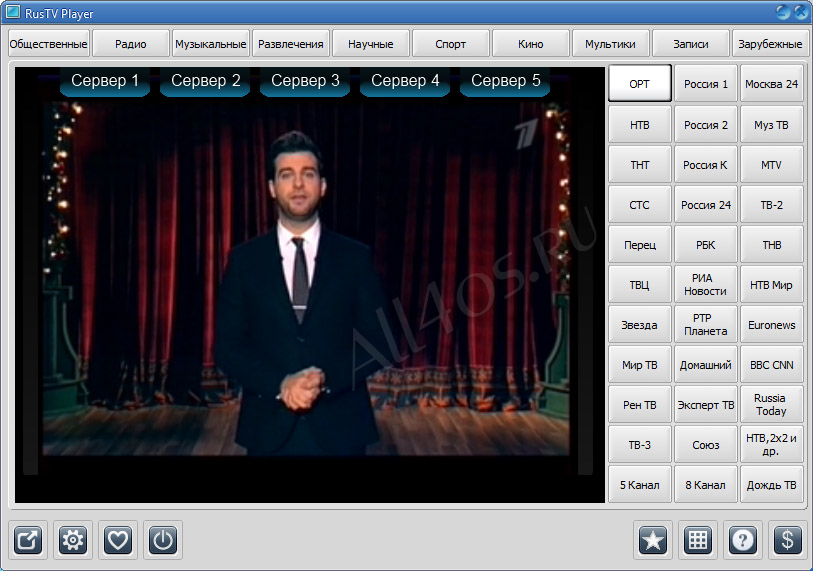Switch to the Записи tab
Viewport: 813px width, 571px height.
click(x=690, y=44)
